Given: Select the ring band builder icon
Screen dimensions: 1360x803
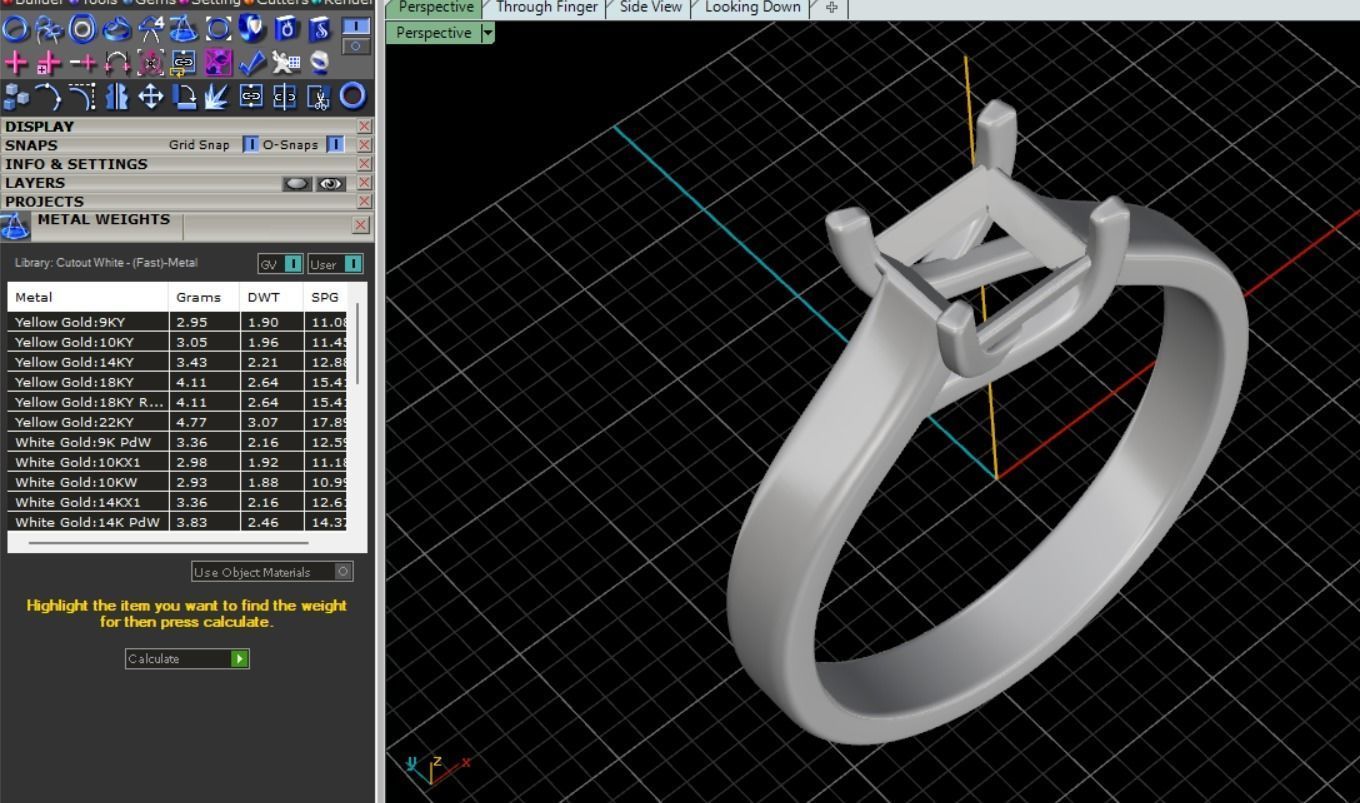Looking at the screenshot, I should click(x=15, y=28).
